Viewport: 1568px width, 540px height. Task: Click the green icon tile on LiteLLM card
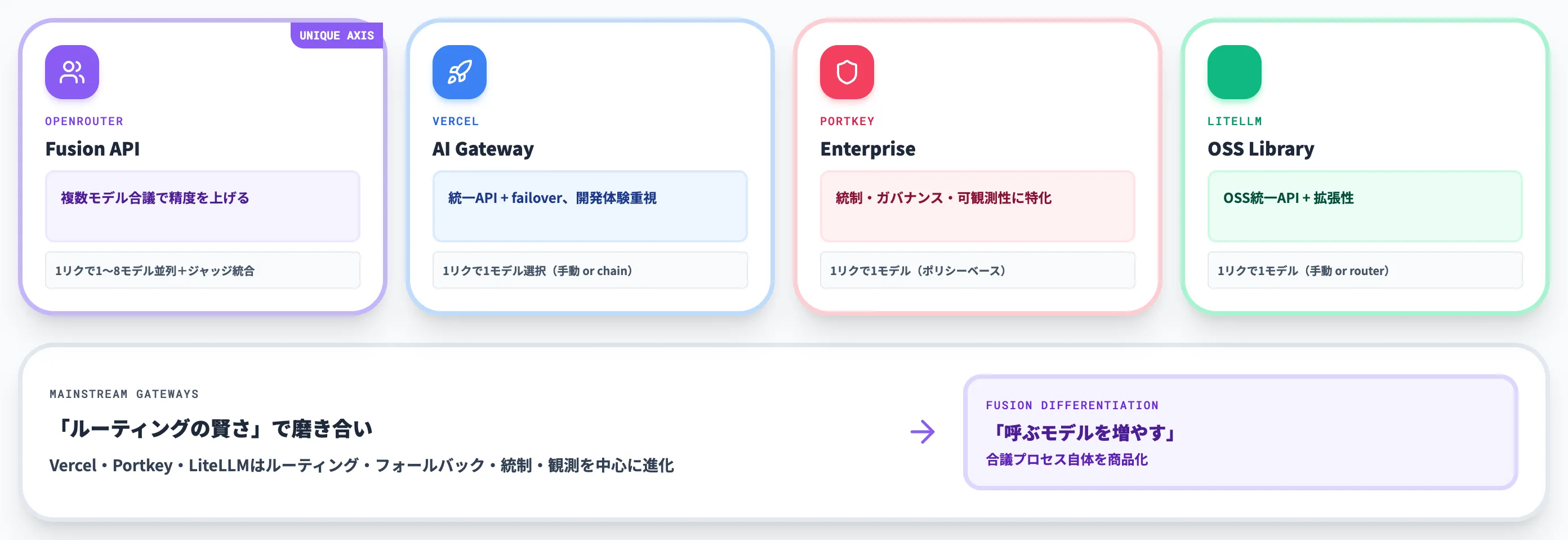coord(1235,72)
